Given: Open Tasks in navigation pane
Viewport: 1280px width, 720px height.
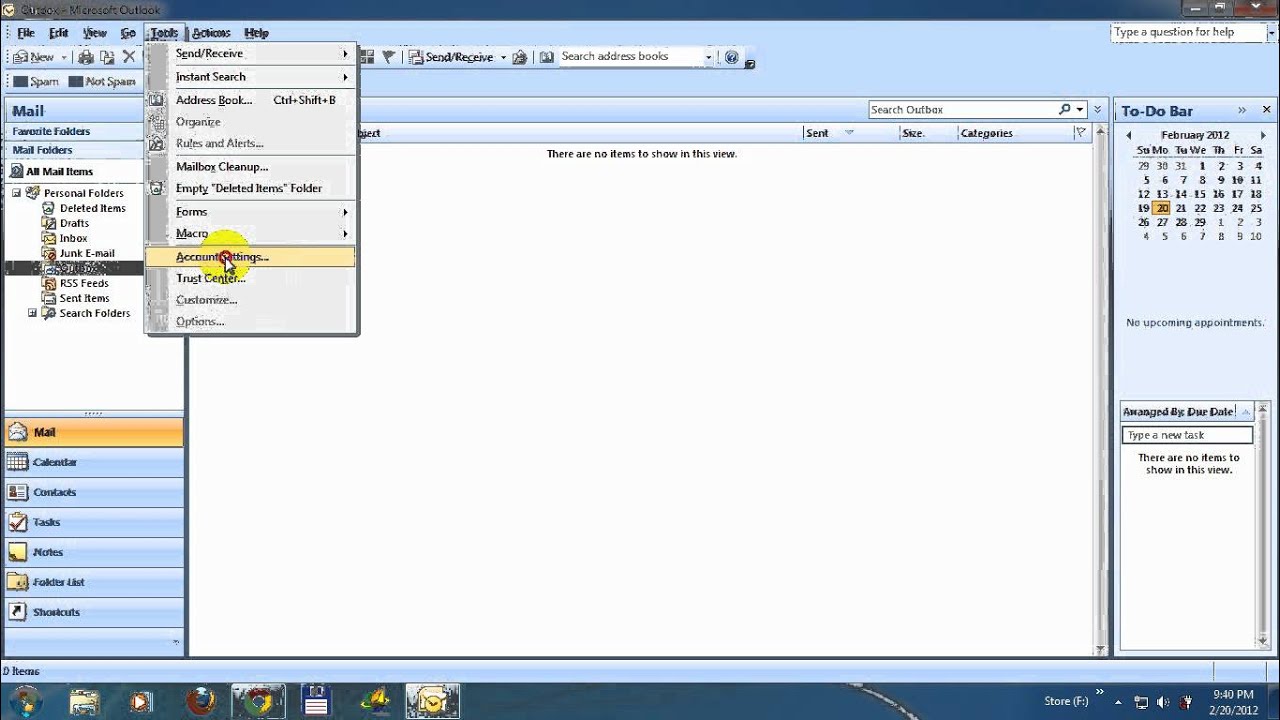Looking at the screenshot, I should [93, 522].
